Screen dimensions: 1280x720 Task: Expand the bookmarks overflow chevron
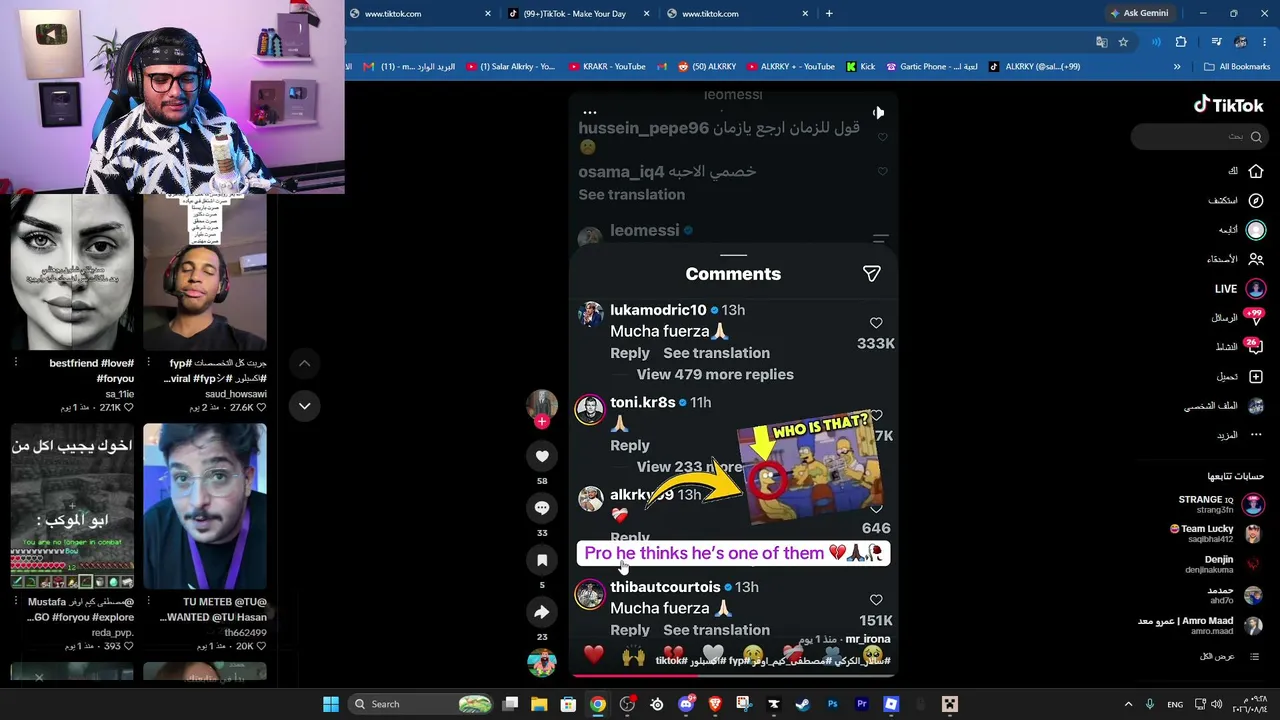pos(1177,67)
